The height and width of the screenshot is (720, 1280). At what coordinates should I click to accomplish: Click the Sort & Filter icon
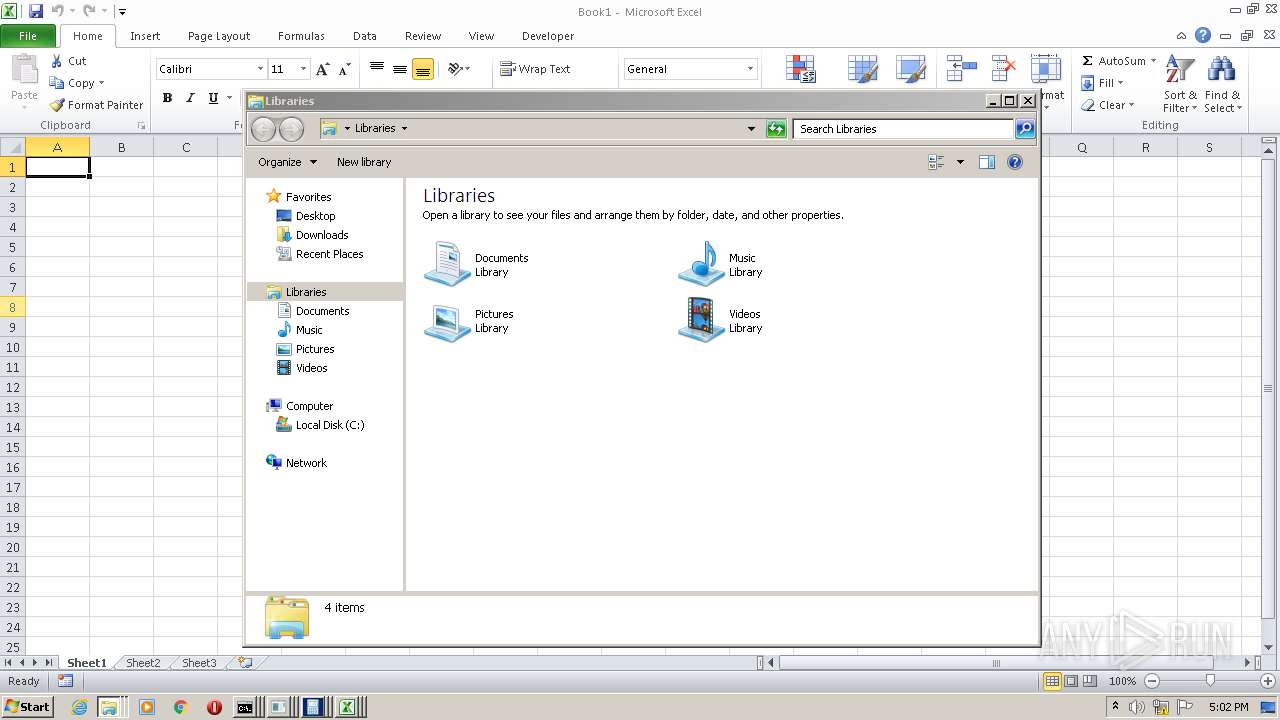(1180, 70)
